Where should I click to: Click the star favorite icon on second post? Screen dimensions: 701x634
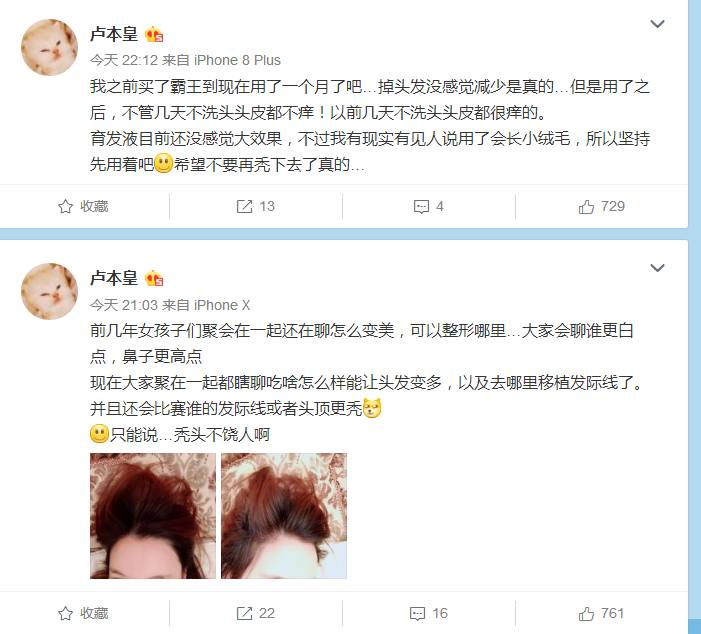(x=65, y=613)
